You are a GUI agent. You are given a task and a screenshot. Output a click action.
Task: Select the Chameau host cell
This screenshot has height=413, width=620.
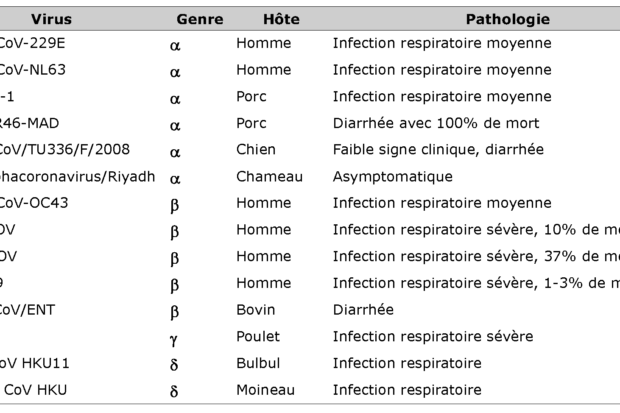point(267,176)
